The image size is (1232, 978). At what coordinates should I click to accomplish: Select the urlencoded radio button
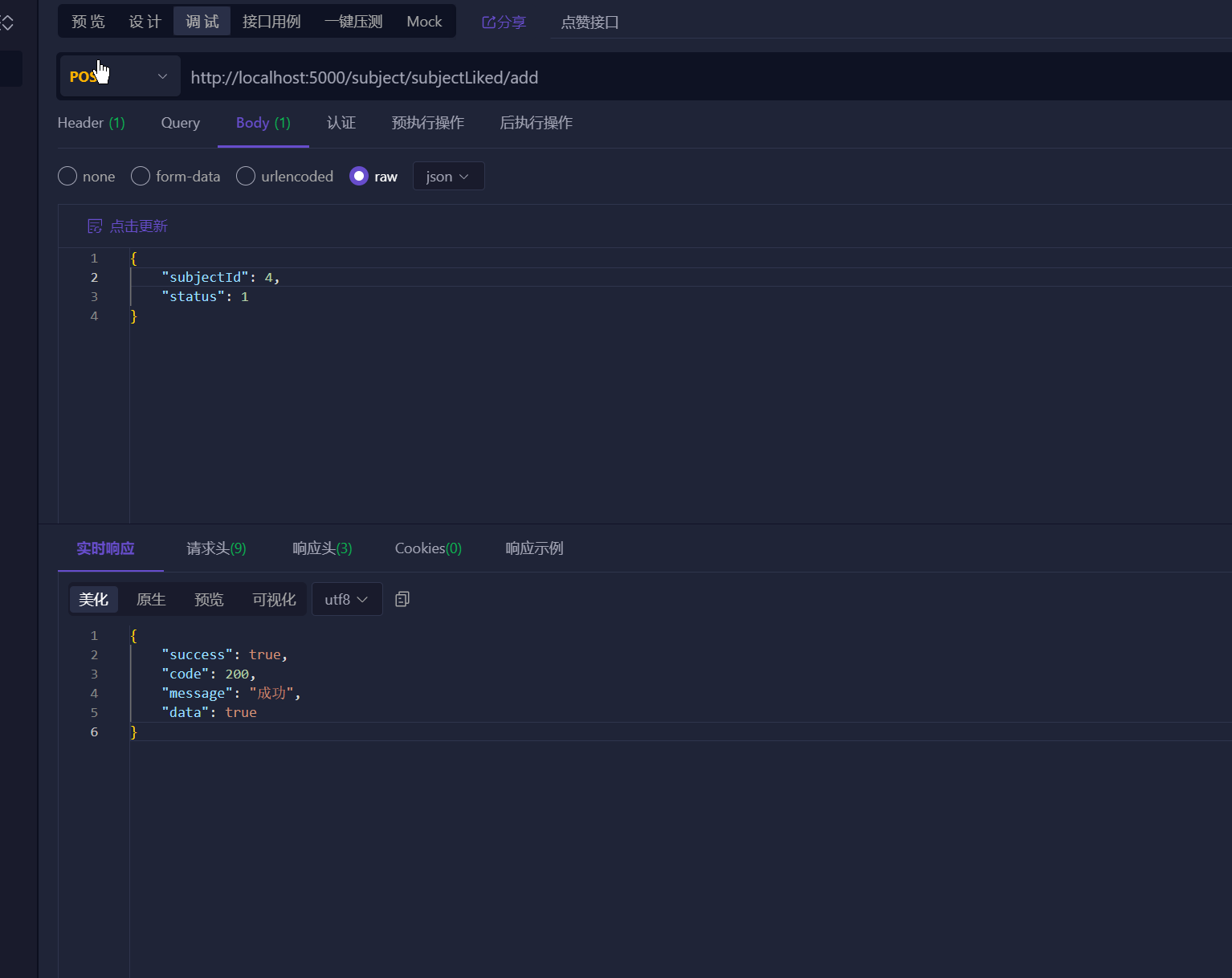pos(246,176)
